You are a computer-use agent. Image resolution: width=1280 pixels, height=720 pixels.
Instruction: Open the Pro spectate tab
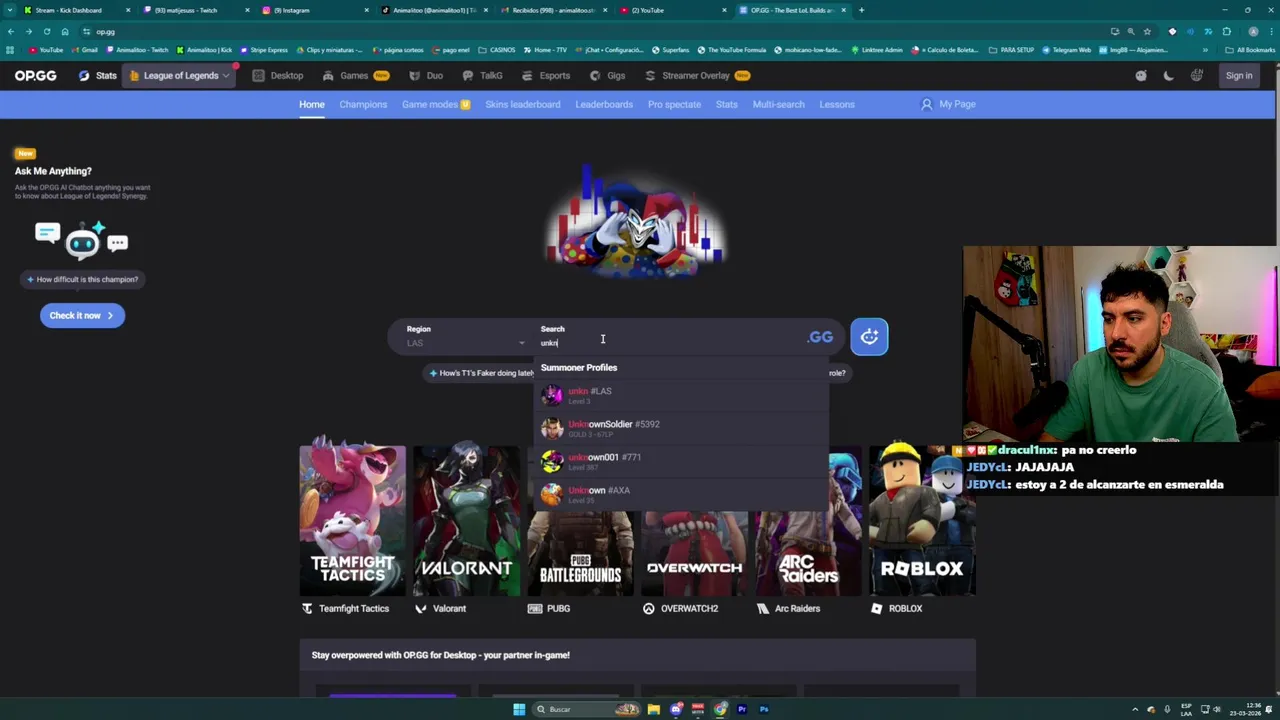click(674, 104)
